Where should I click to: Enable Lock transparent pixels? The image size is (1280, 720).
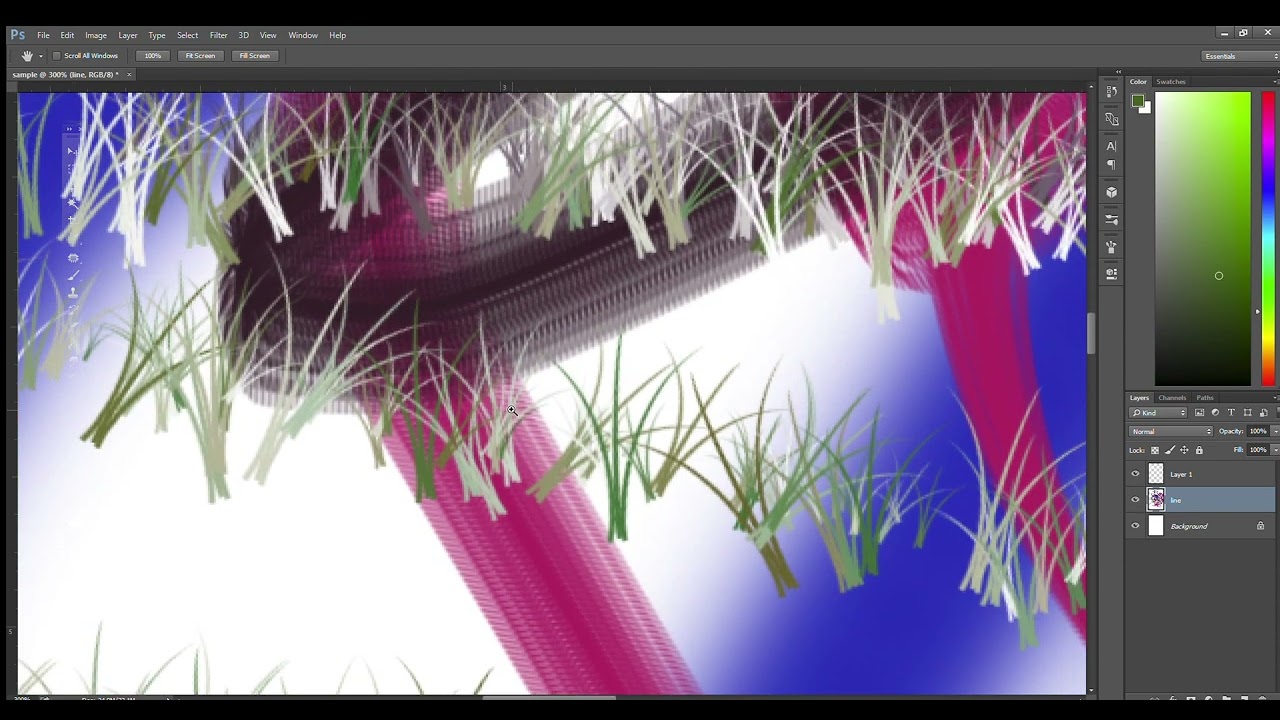(x=1155, y=450)
